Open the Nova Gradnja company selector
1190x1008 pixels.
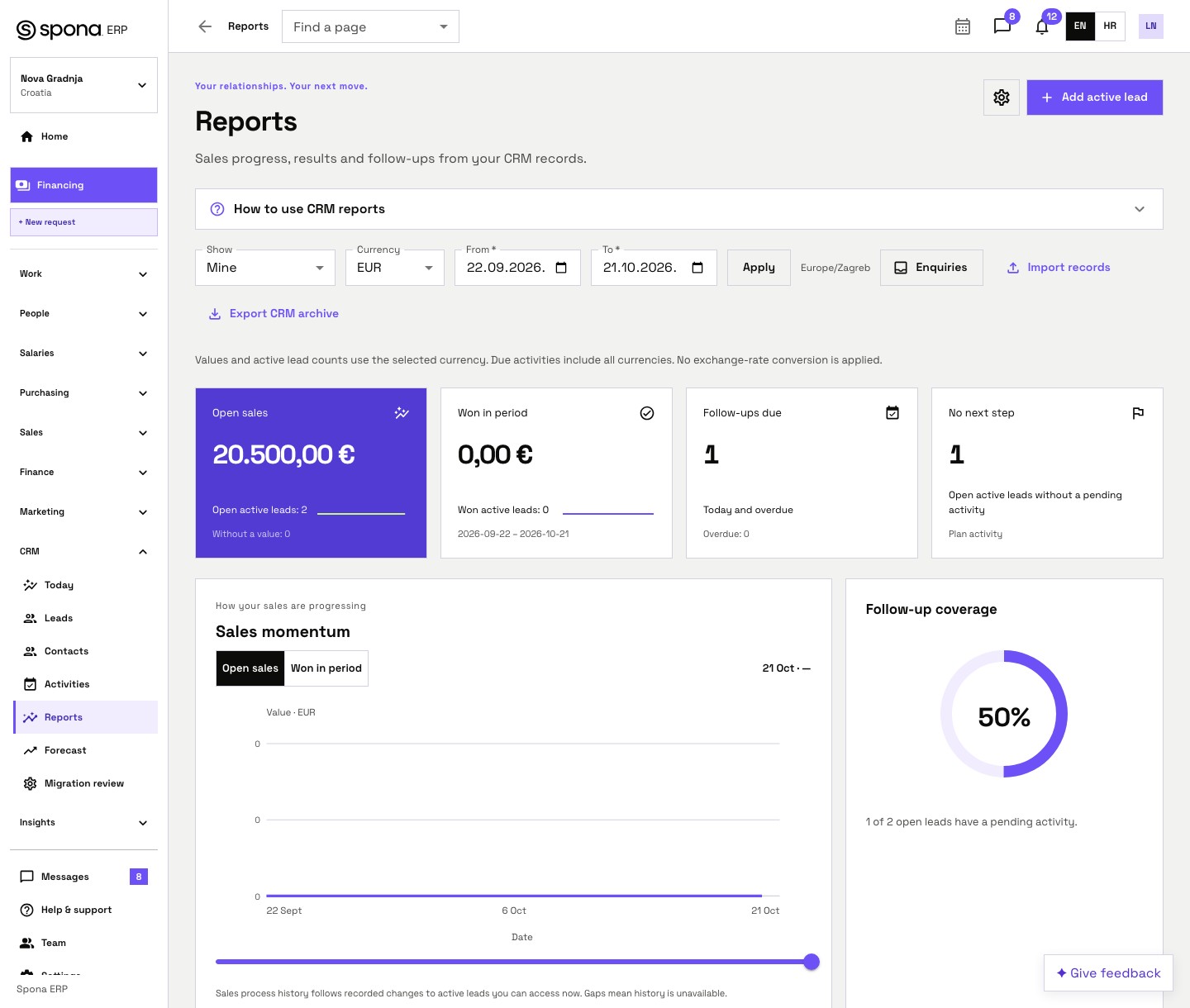(83, 85)
